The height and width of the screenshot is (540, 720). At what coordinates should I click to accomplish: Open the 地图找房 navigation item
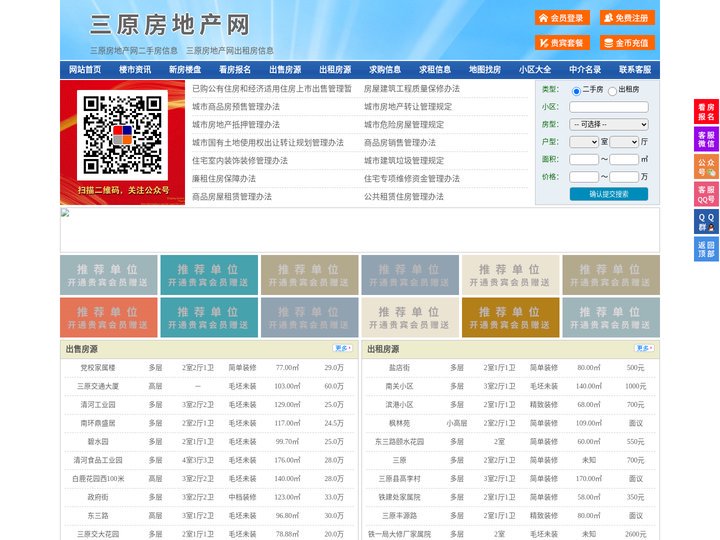pyautogui.click(x=485, y=70)
